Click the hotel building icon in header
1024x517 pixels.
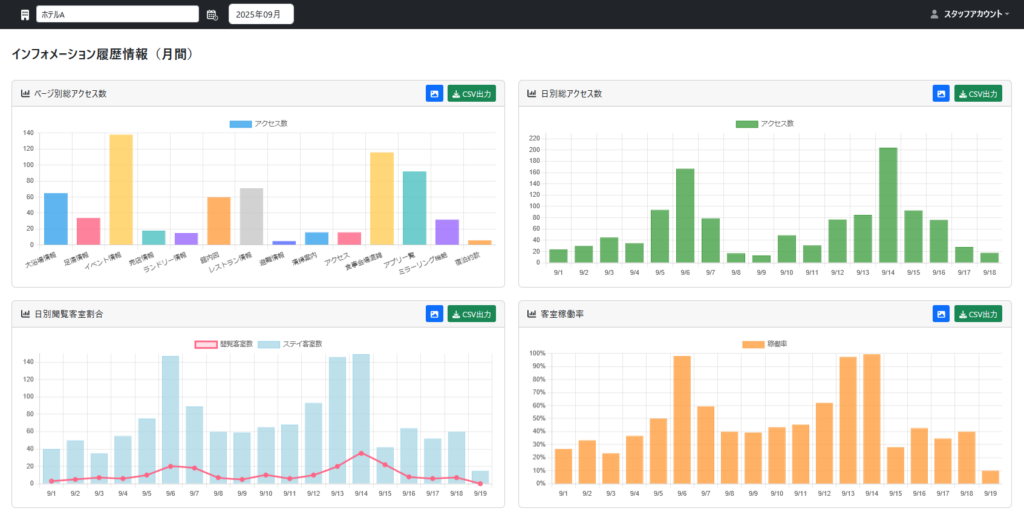click(x=25, y=14)
